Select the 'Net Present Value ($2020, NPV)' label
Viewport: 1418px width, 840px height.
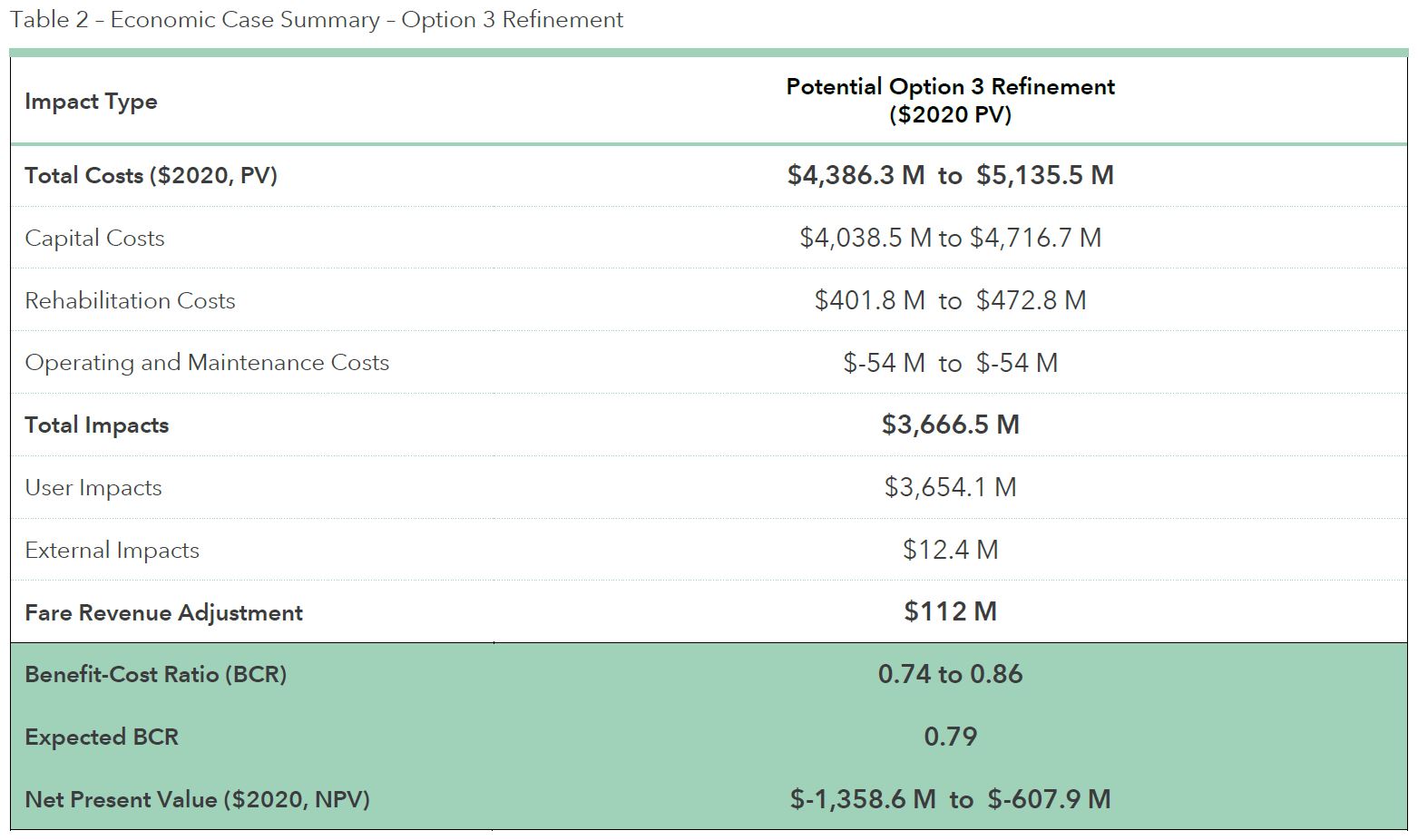[197, 800]
